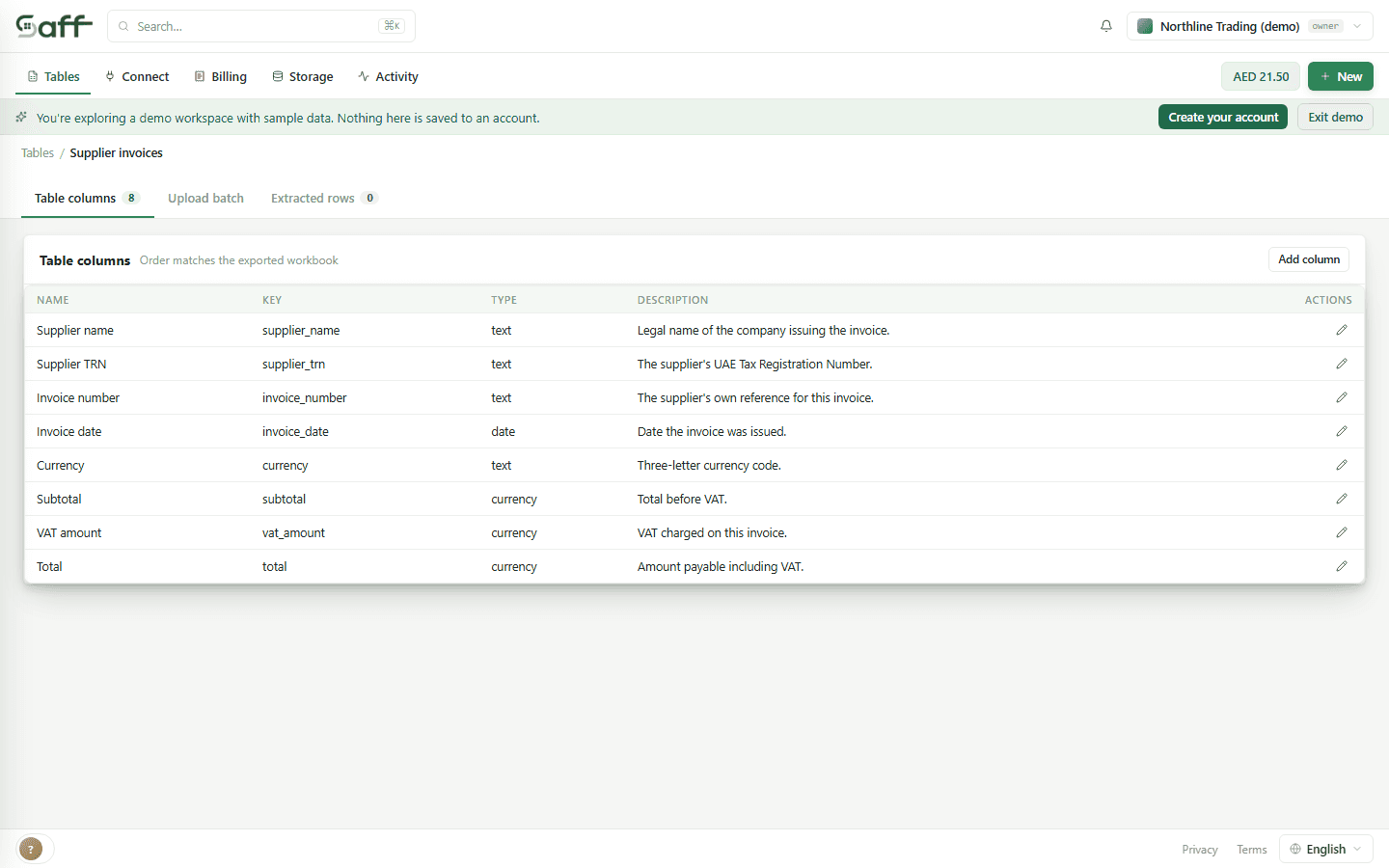
Task: Open the notifications bell
Action: pos(1106,26)
